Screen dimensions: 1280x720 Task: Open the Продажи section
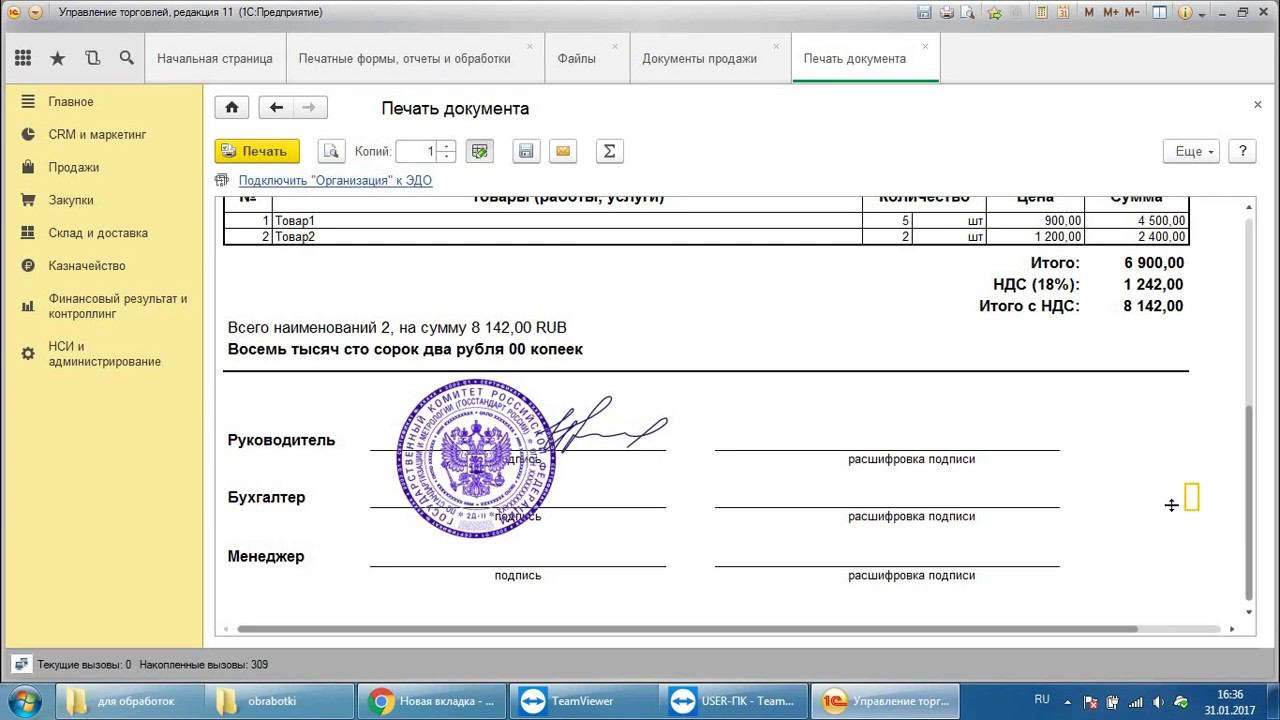click(x=74, y=167)
